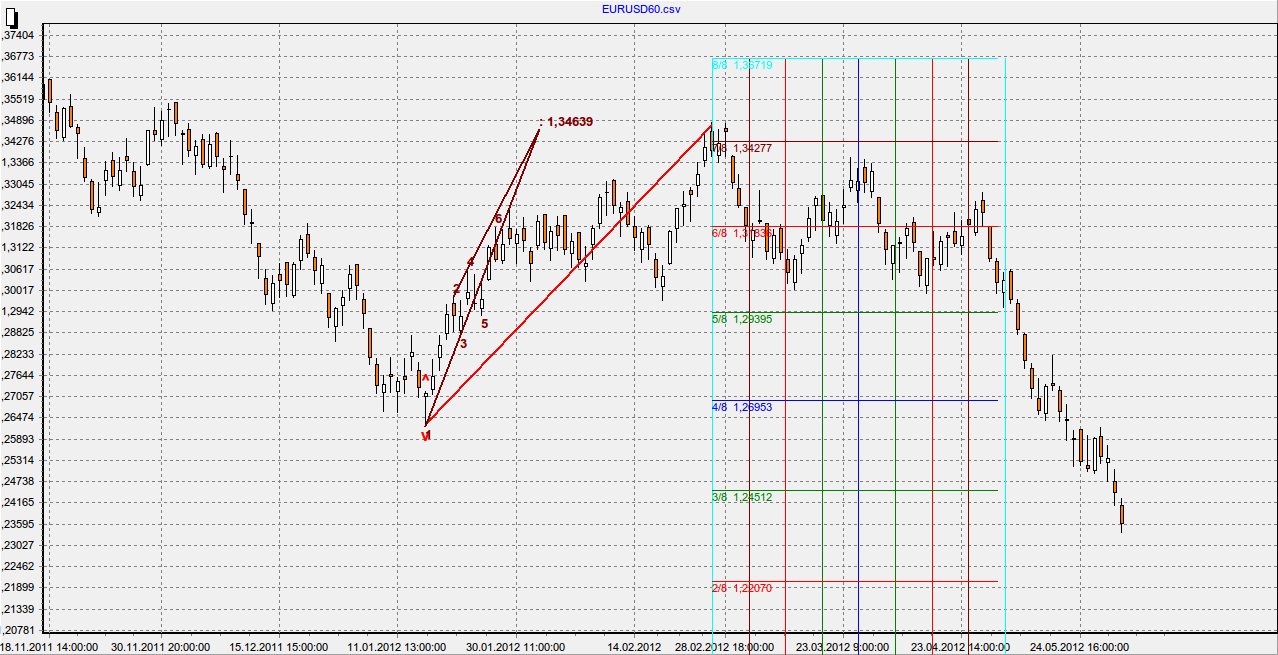The height and width of the screenshot is (655, 1278).
Task: Click the 1,3366 price axis label
Action: [19, 162]
